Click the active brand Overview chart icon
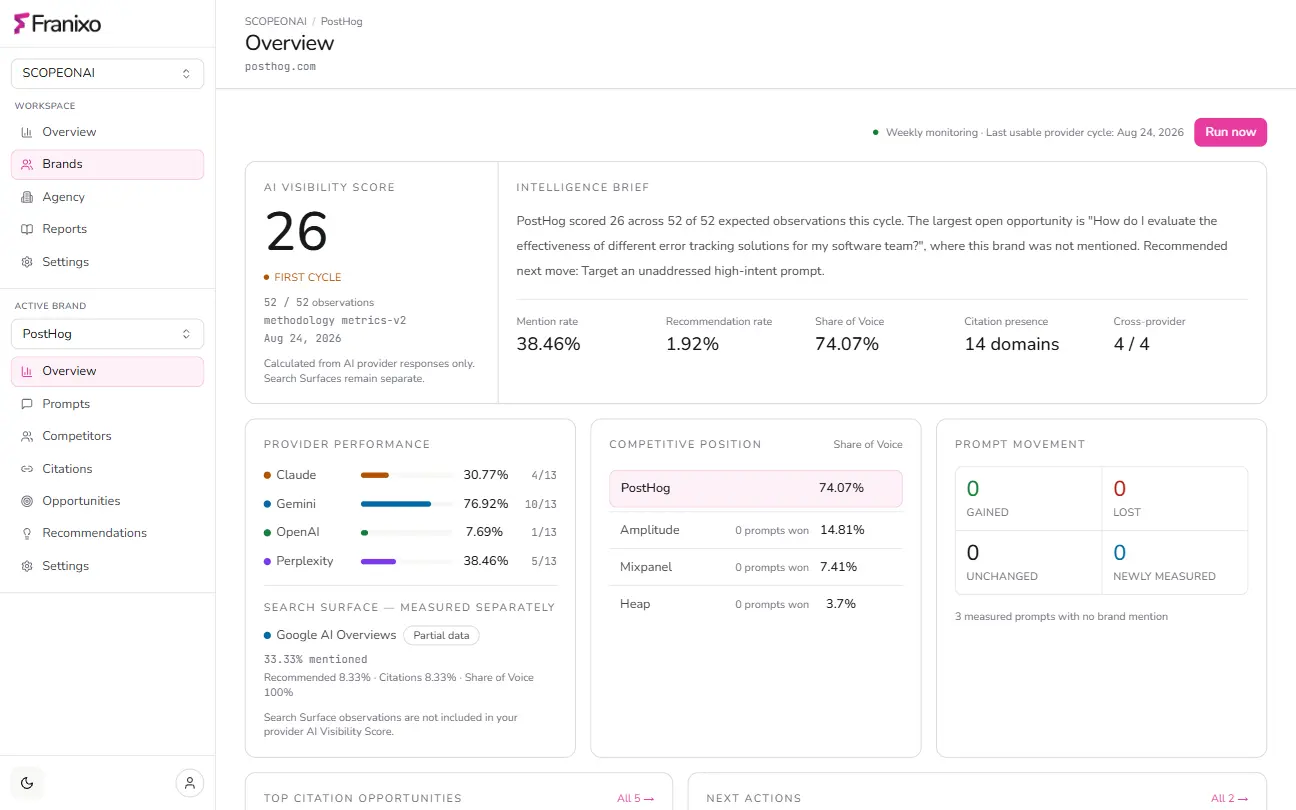The width and height of the screenshot is (1296, 810). pos(27,371)
